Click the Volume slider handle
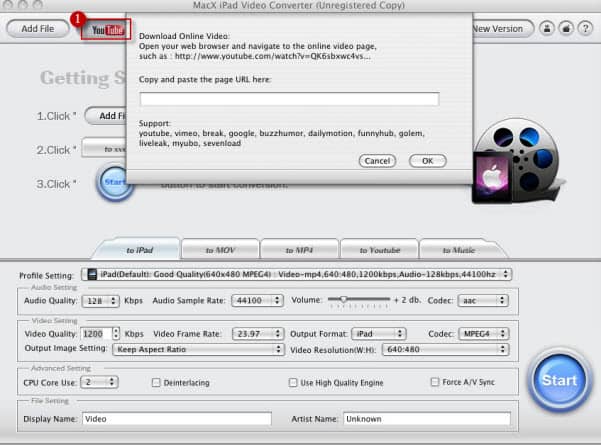The width and height of the screenshot is (601, 445). pyautogui.click(x=344, y=299)
